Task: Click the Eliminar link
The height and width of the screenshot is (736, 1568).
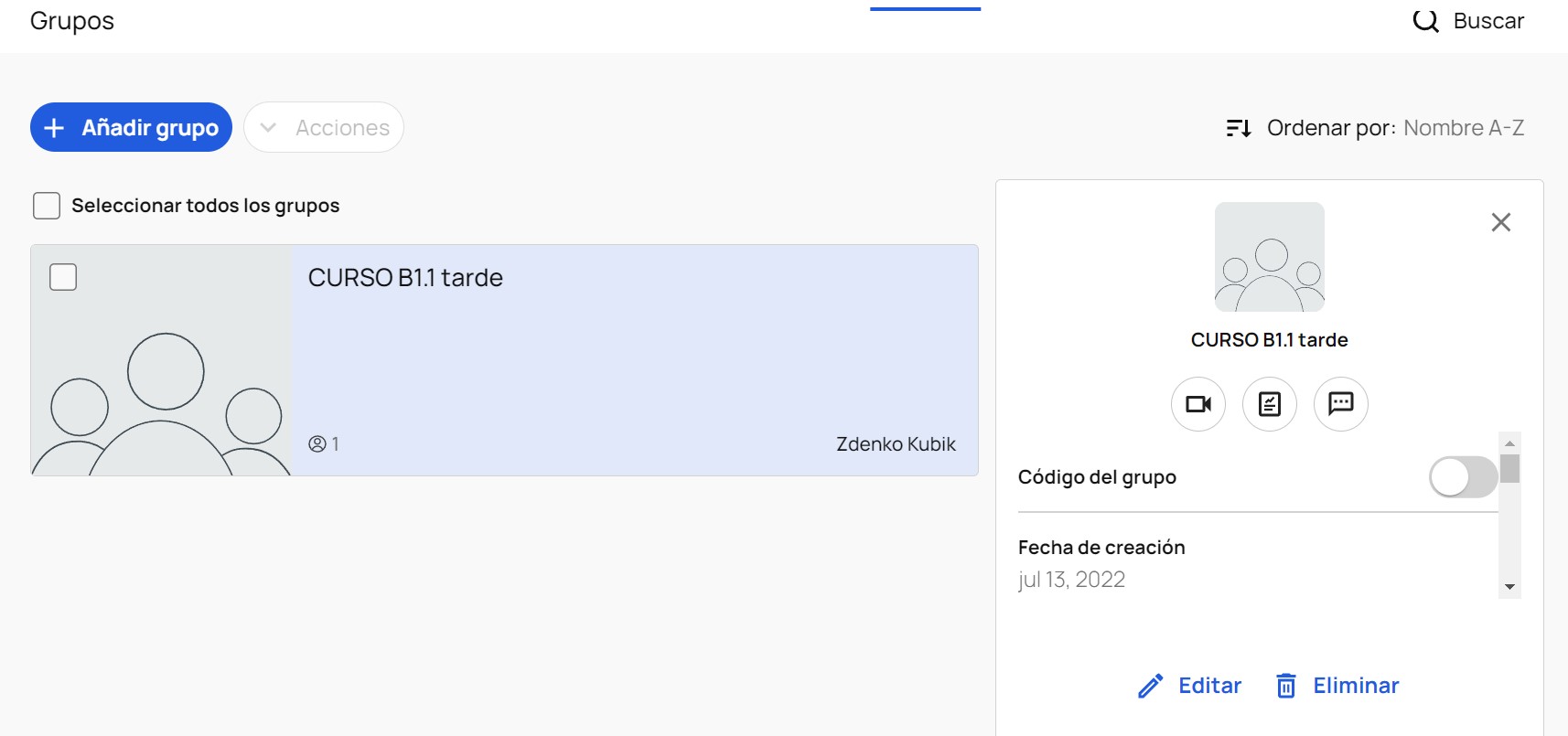Action: coord(1356,686)
